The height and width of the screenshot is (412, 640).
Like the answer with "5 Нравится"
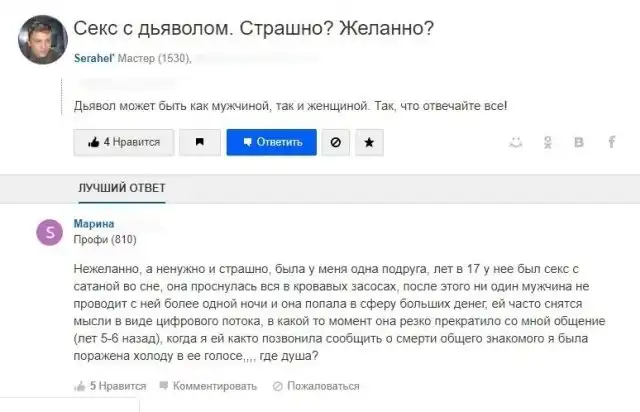tap(110, 385)
